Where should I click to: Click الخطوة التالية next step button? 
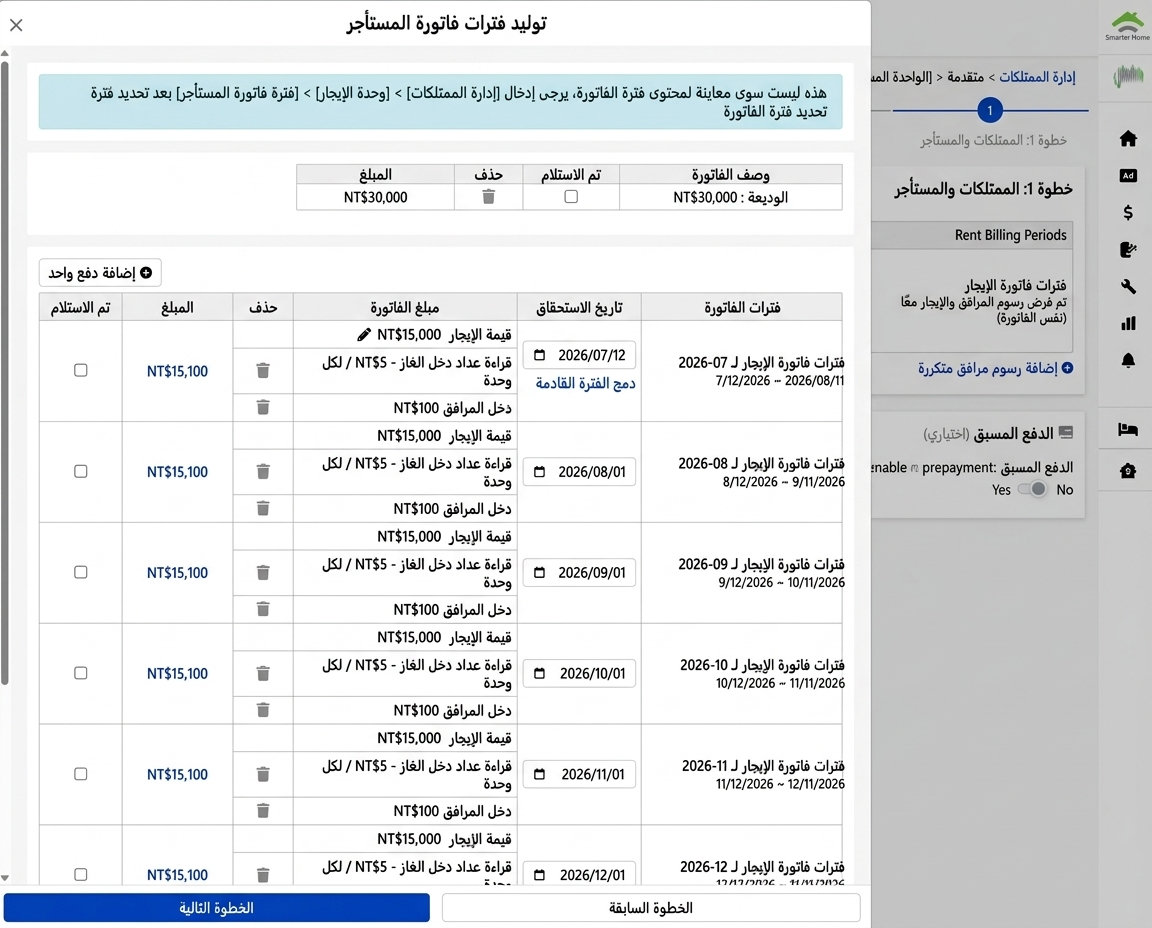click(x=216, y=907)
